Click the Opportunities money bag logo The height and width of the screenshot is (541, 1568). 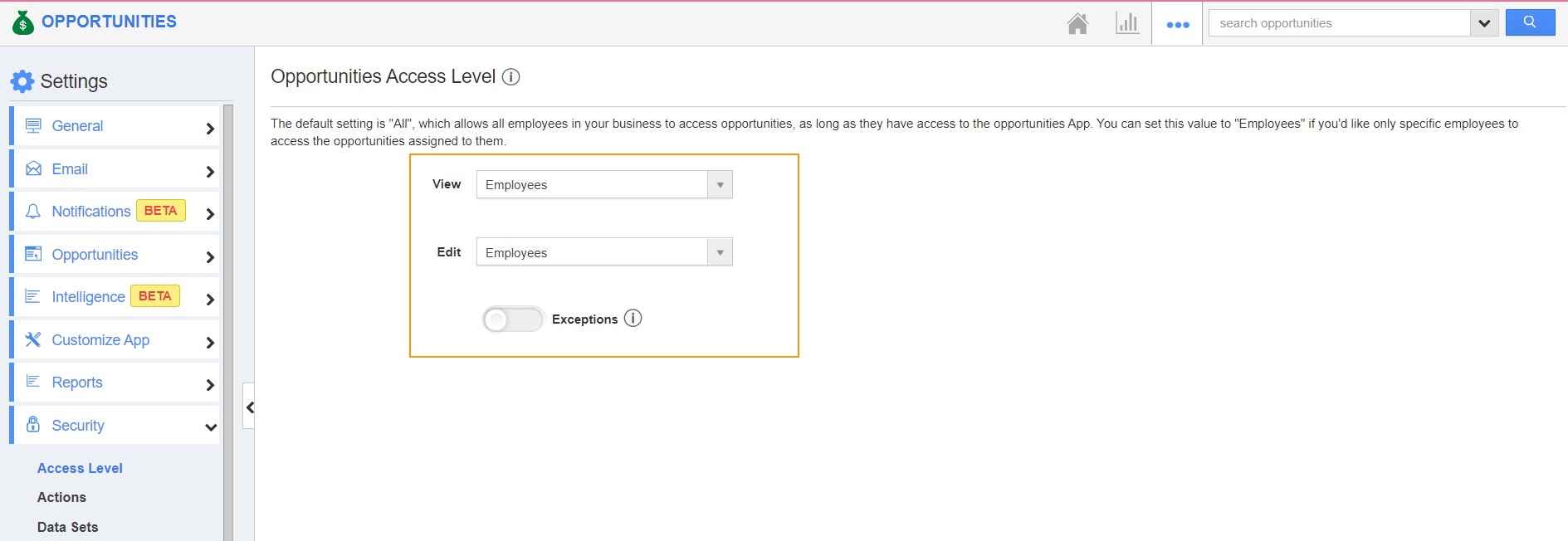coord(23,22)
